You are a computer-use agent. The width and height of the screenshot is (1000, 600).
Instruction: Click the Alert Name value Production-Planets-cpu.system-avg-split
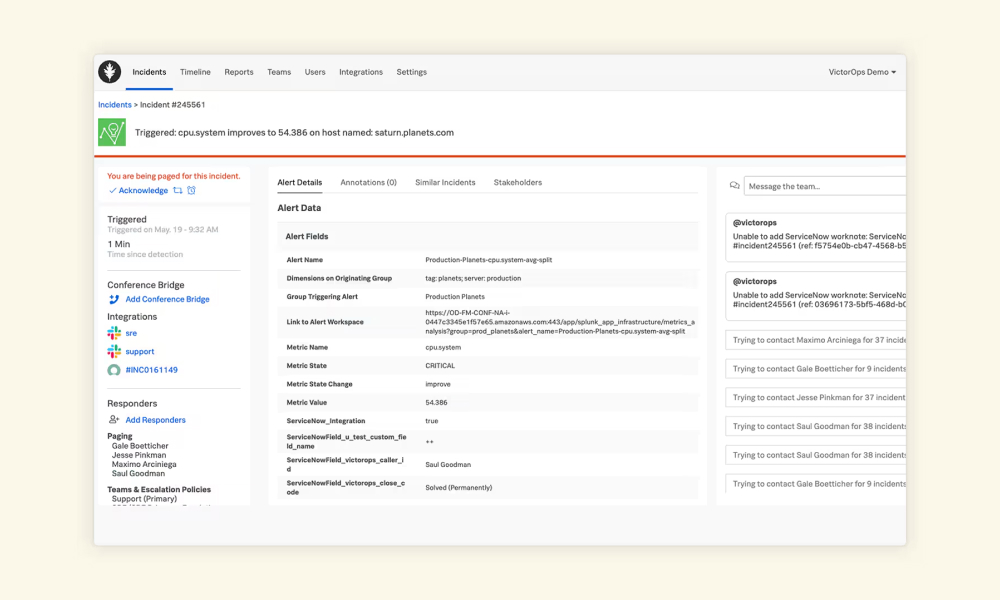[489, 260]
